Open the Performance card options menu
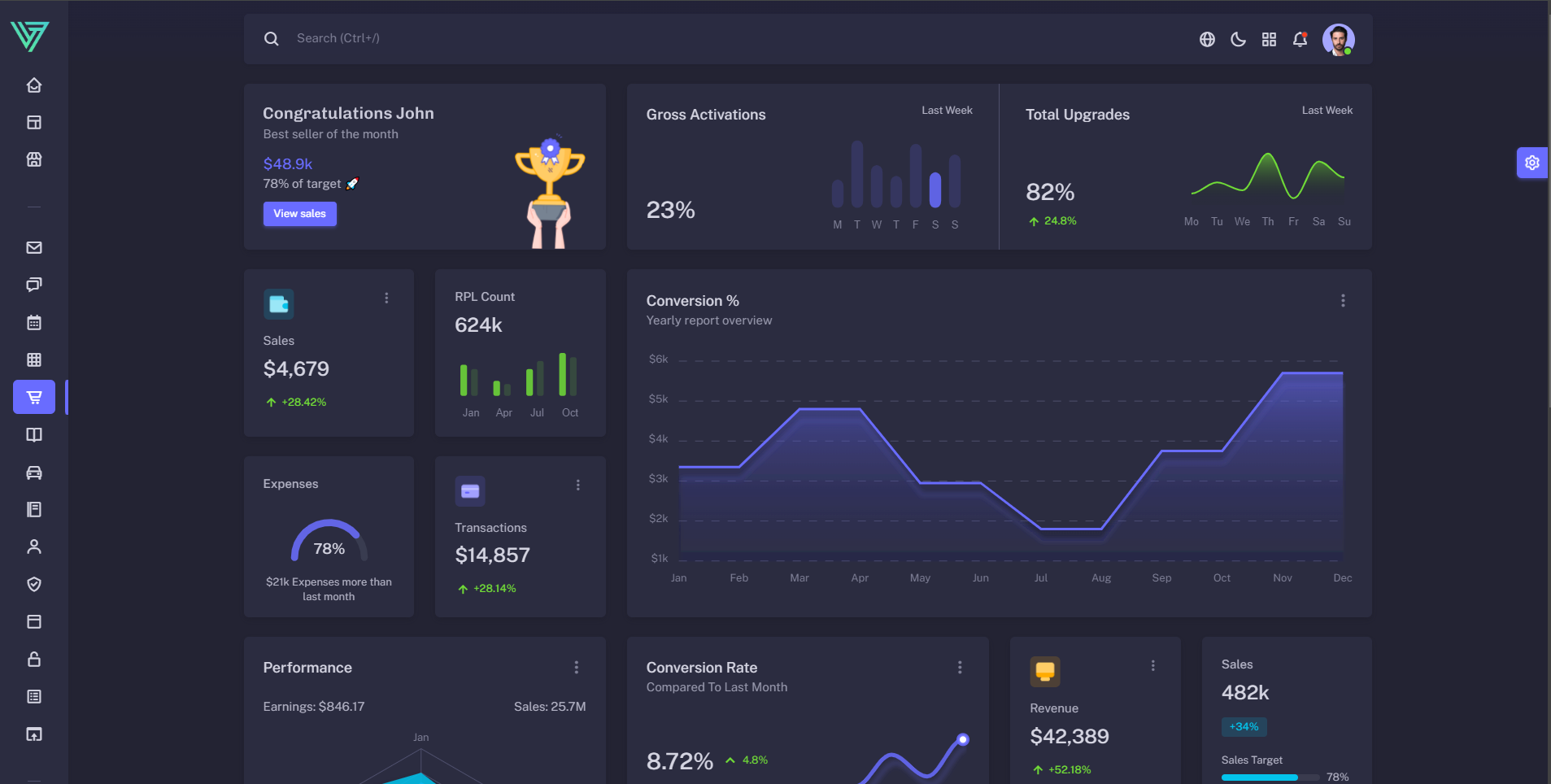The height and width of the screenshot is (784, 1551). coord(577,668)
